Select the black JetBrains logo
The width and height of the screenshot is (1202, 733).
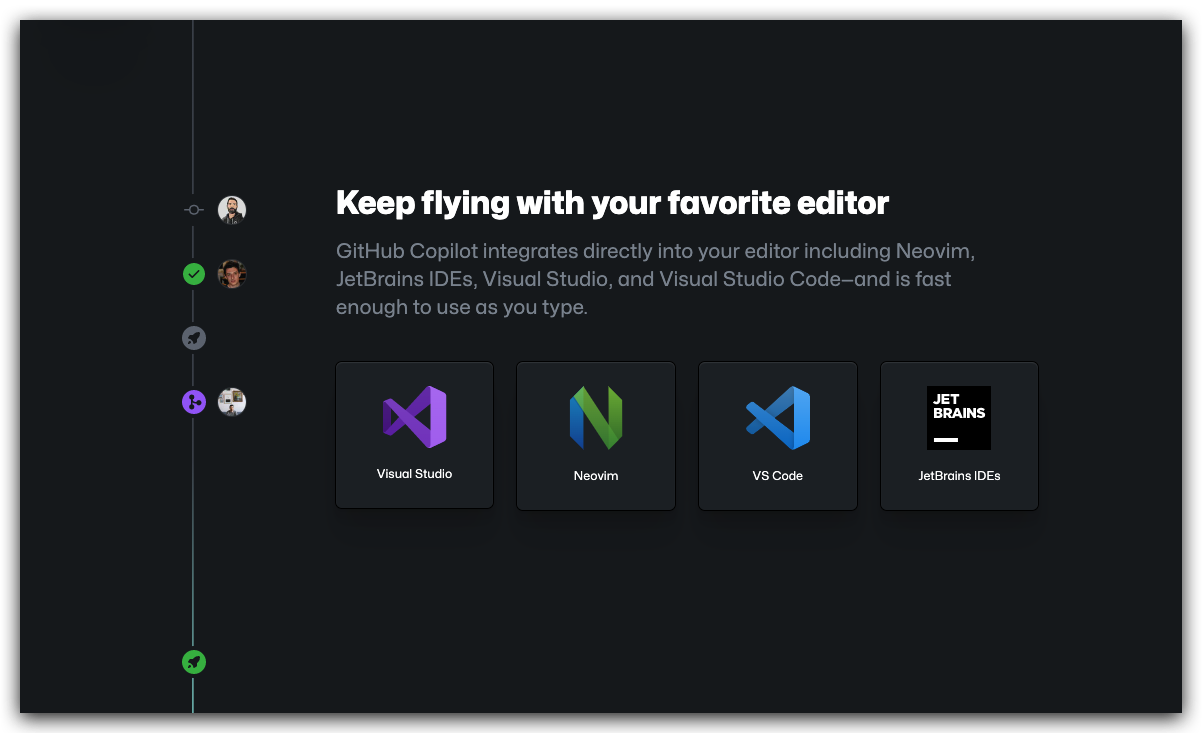coord(959,417)
